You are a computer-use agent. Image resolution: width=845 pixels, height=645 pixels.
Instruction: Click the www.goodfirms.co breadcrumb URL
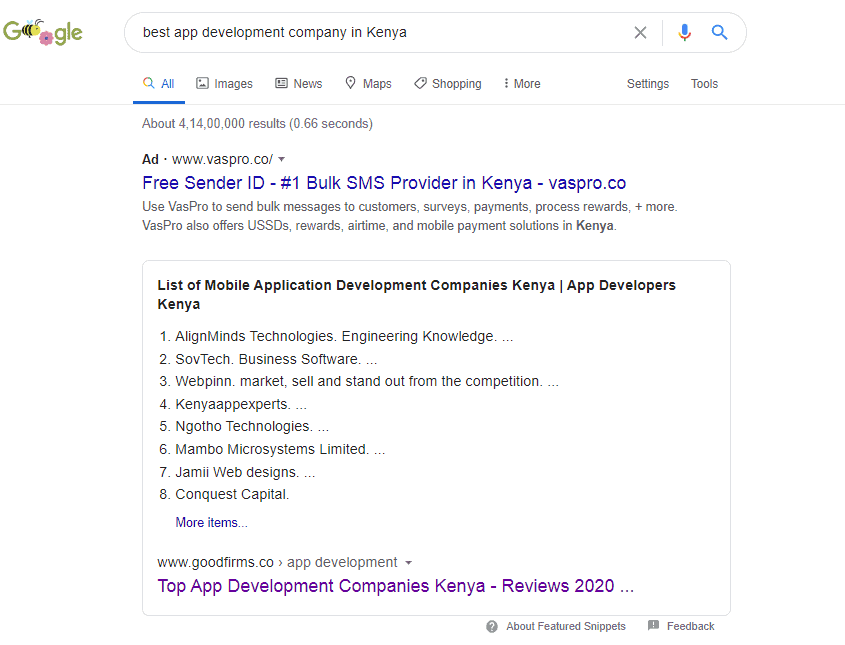coord(216,563)
